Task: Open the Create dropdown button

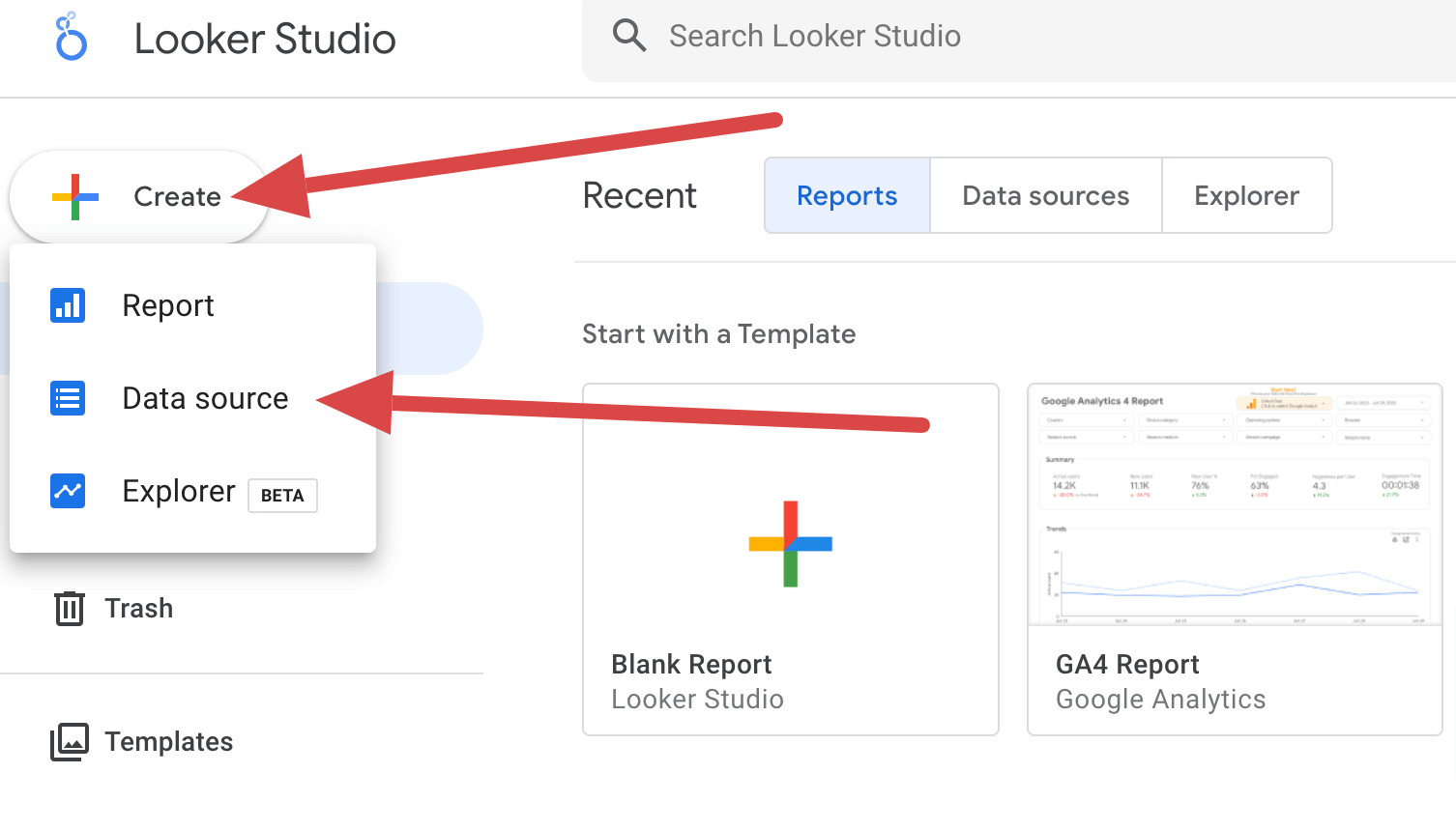Action: click(138, 197)
